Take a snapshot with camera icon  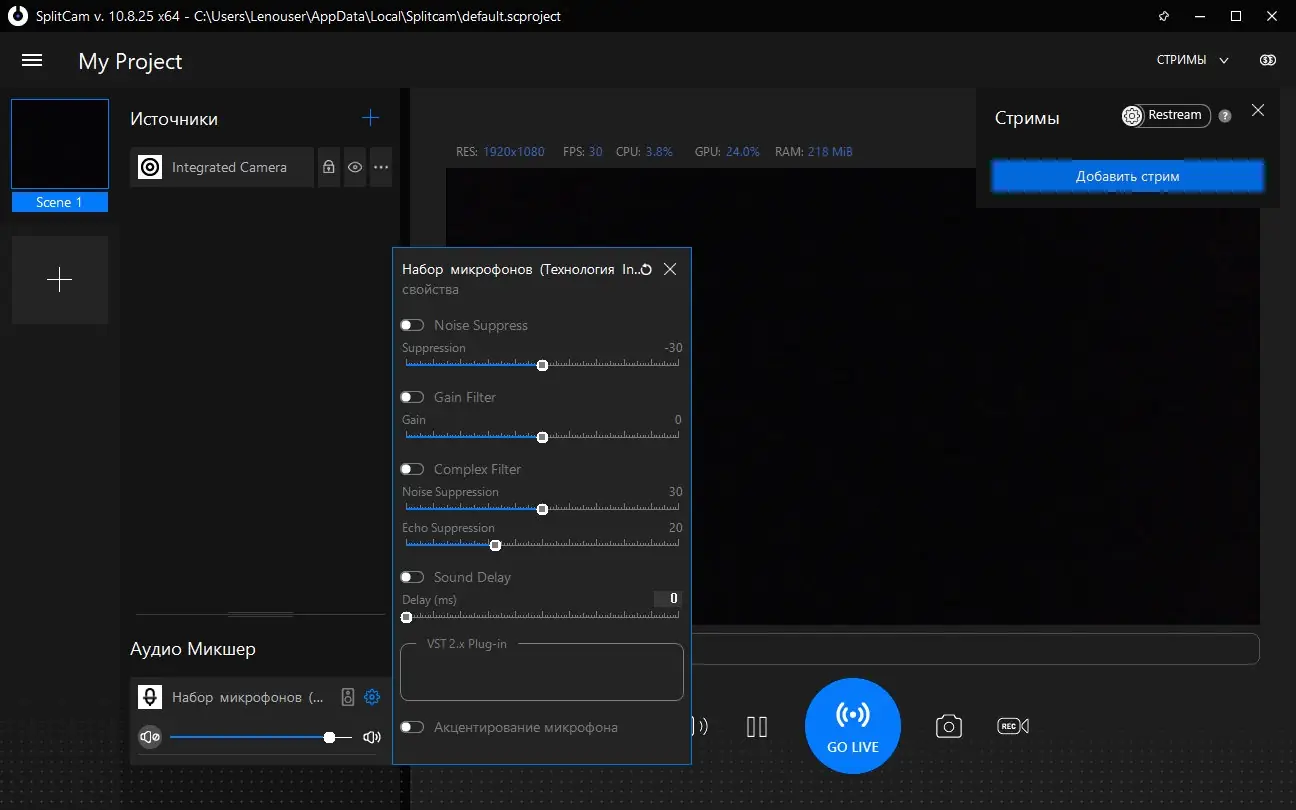(948, 726)
